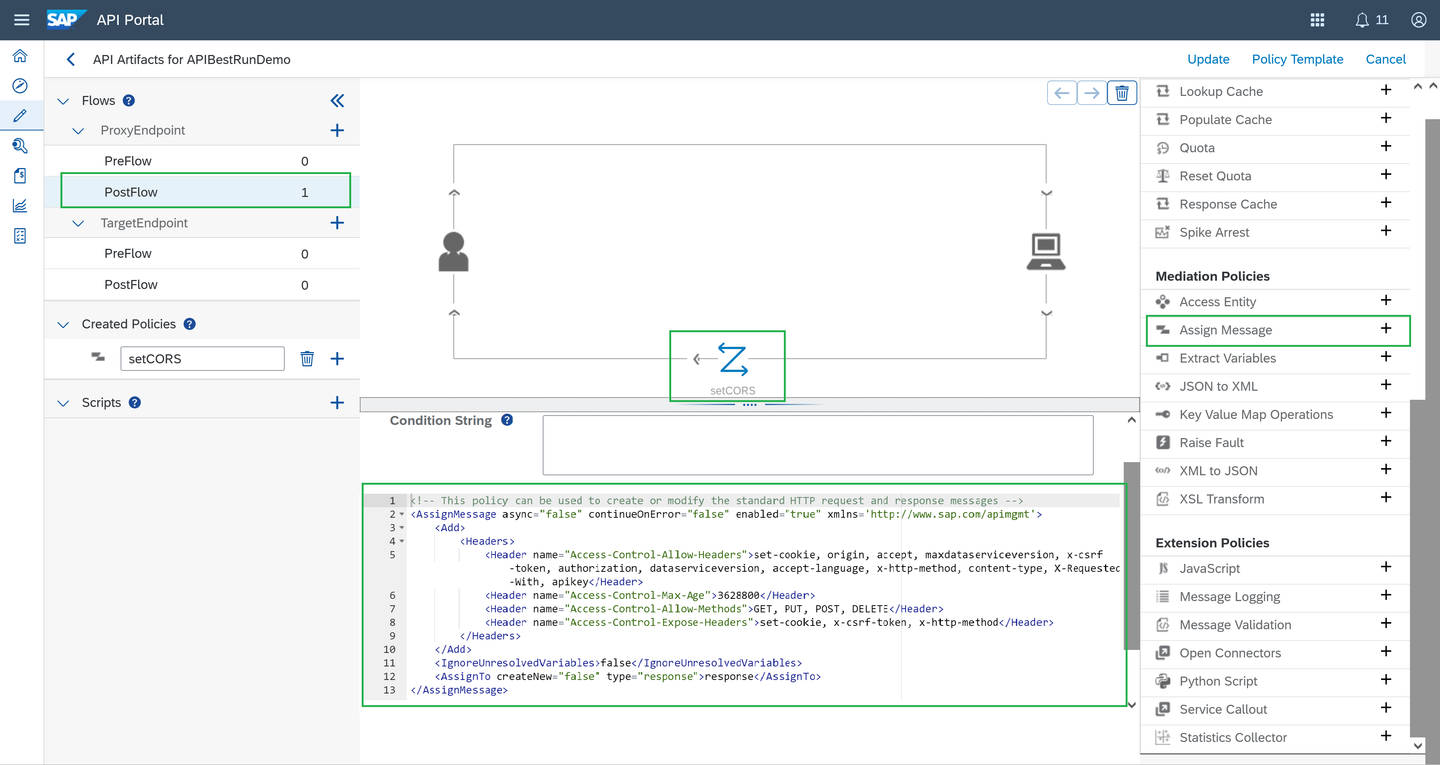
Task: Fold the Headers element at line 4
Action: pos(402,541)
